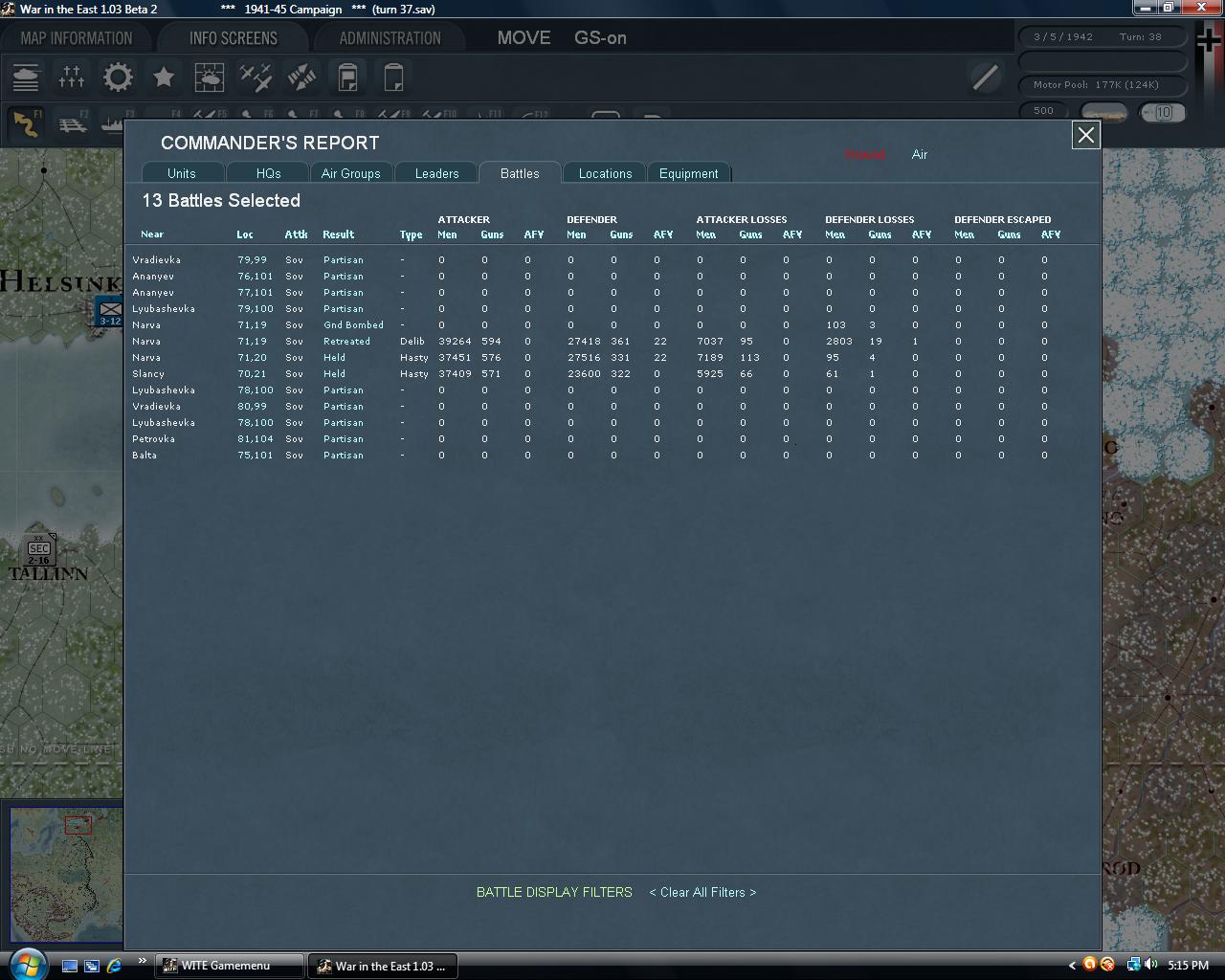Click the blank clipboard icon
The width and height of the screenshot is (1225, 980).
point(393,77)
